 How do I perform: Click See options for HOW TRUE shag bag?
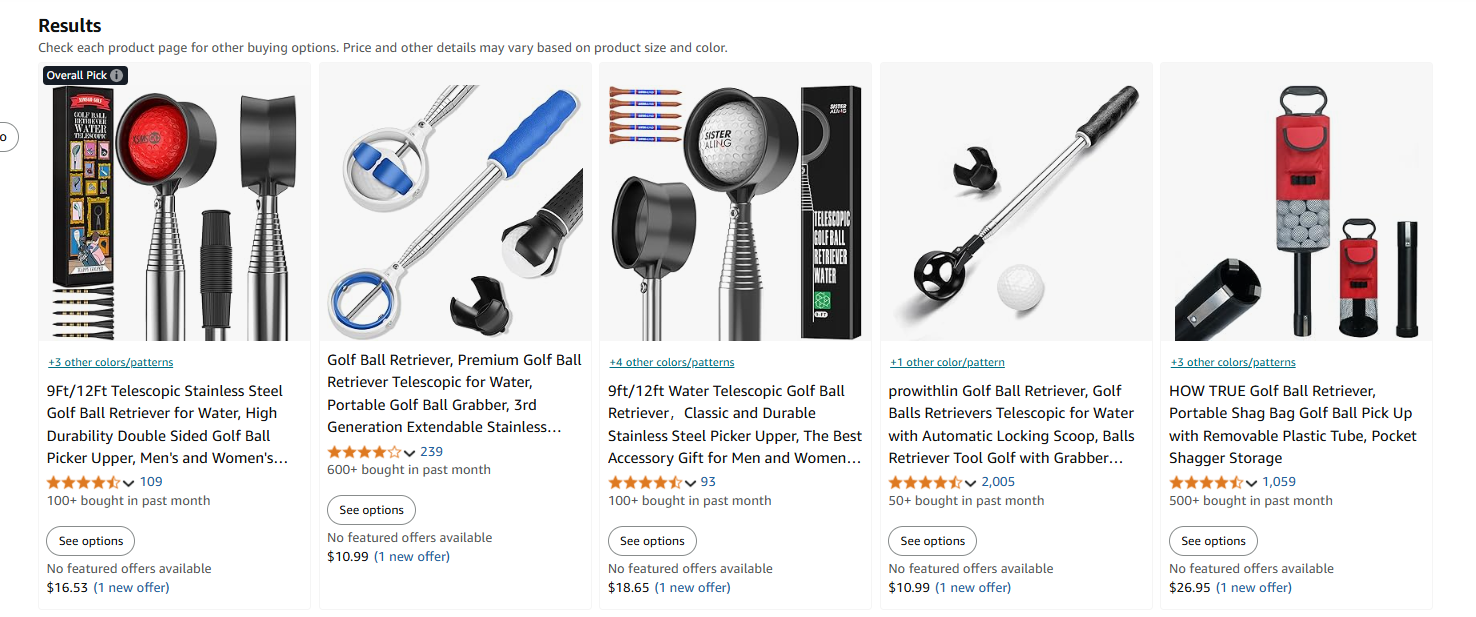coord(1213,541)
